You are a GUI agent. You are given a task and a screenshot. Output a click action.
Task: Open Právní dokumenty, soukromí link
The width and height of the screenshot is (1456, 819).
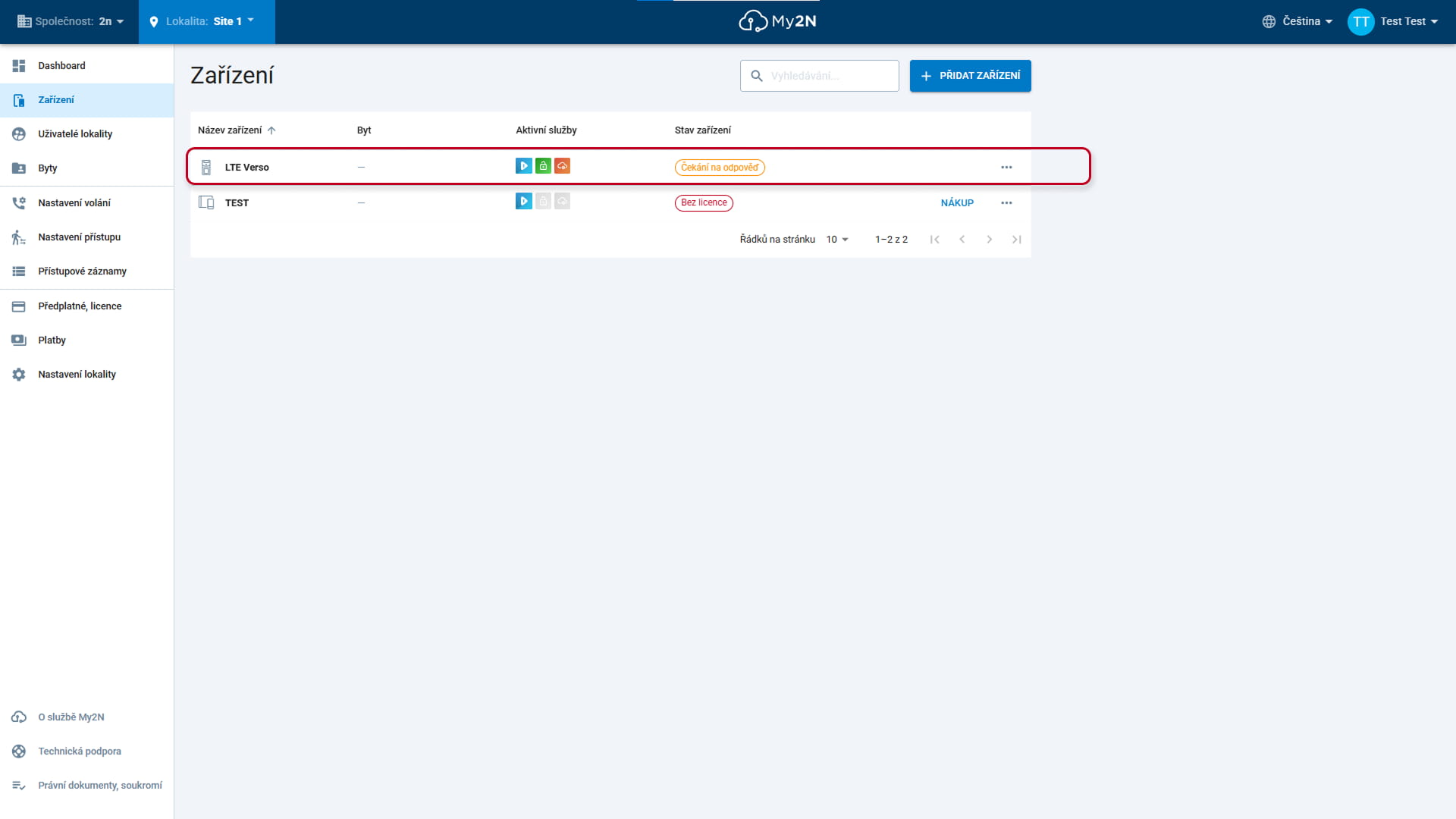coord(86,786)
